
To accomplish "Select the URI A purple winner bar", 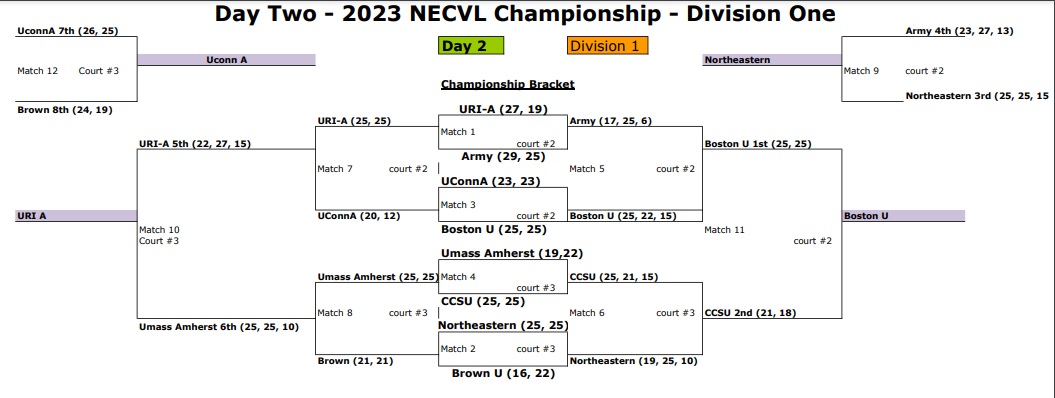I will [76, 216].
